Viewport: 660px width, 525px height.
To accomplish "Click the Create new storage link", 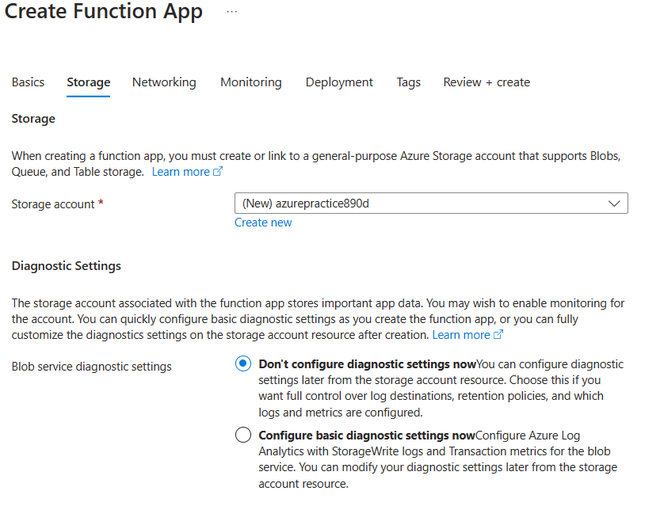I will point(263,222).
